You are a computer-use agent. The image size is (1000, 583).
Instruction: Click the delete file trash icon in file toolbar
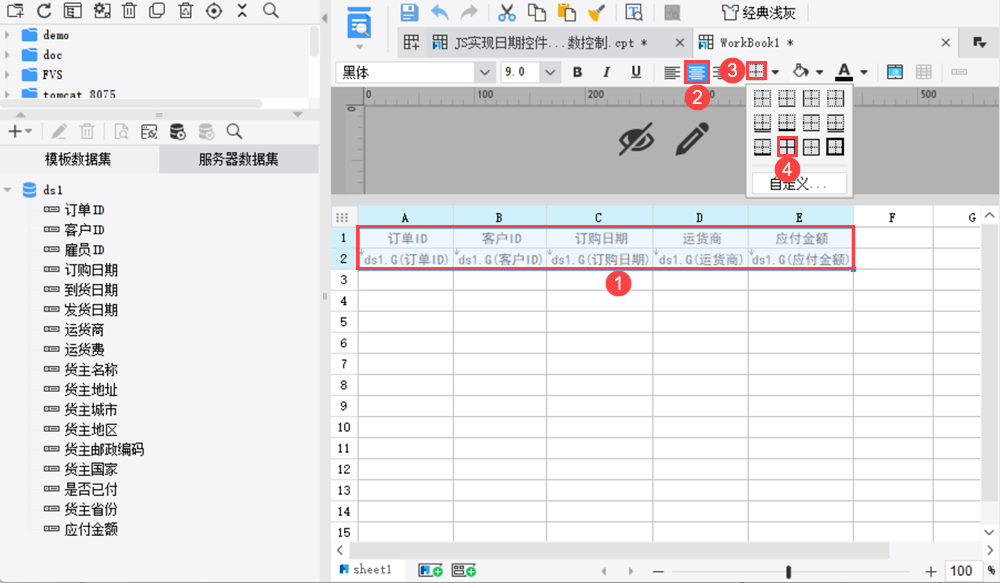pyautogui.click(x=129, y=11)
